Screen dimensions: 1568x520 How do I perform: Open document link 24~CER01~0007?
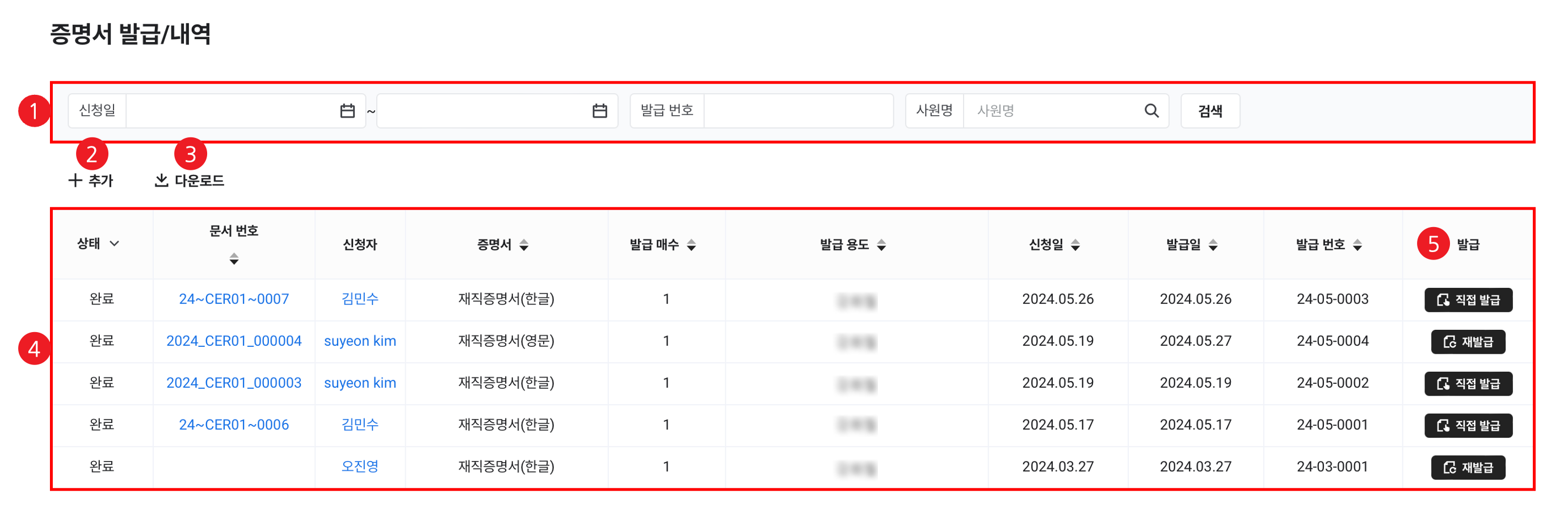pos(234,299)
